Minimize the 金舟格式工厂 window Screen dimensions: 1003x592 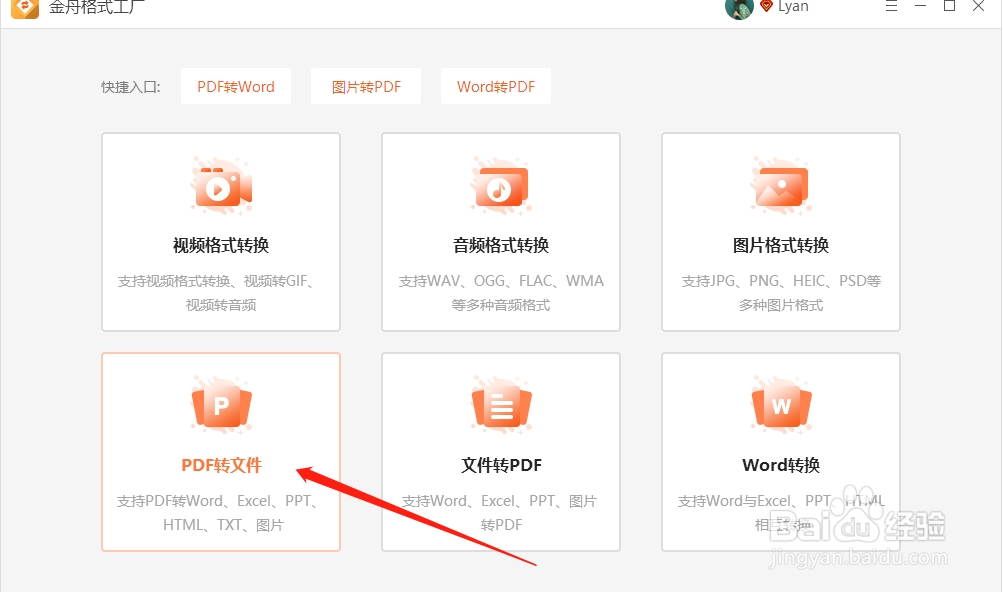pyautogui.click(x=920, y=6)
